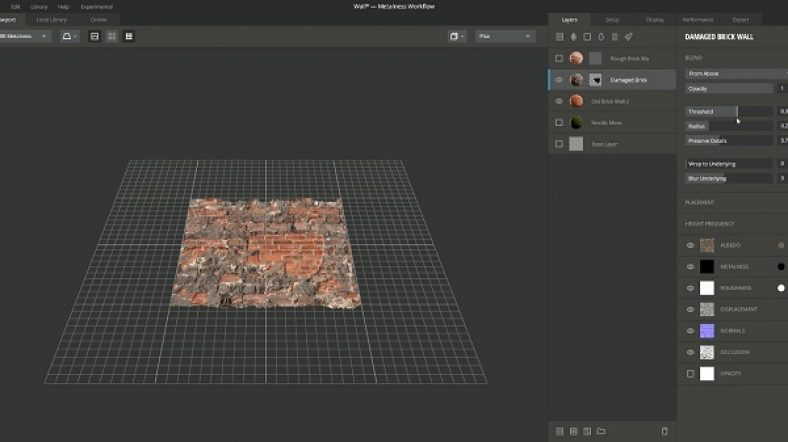This screenshot has height=442, width=788.
Task: Click the liquid drop icon above the layers
Action: [x=600, y=37]
